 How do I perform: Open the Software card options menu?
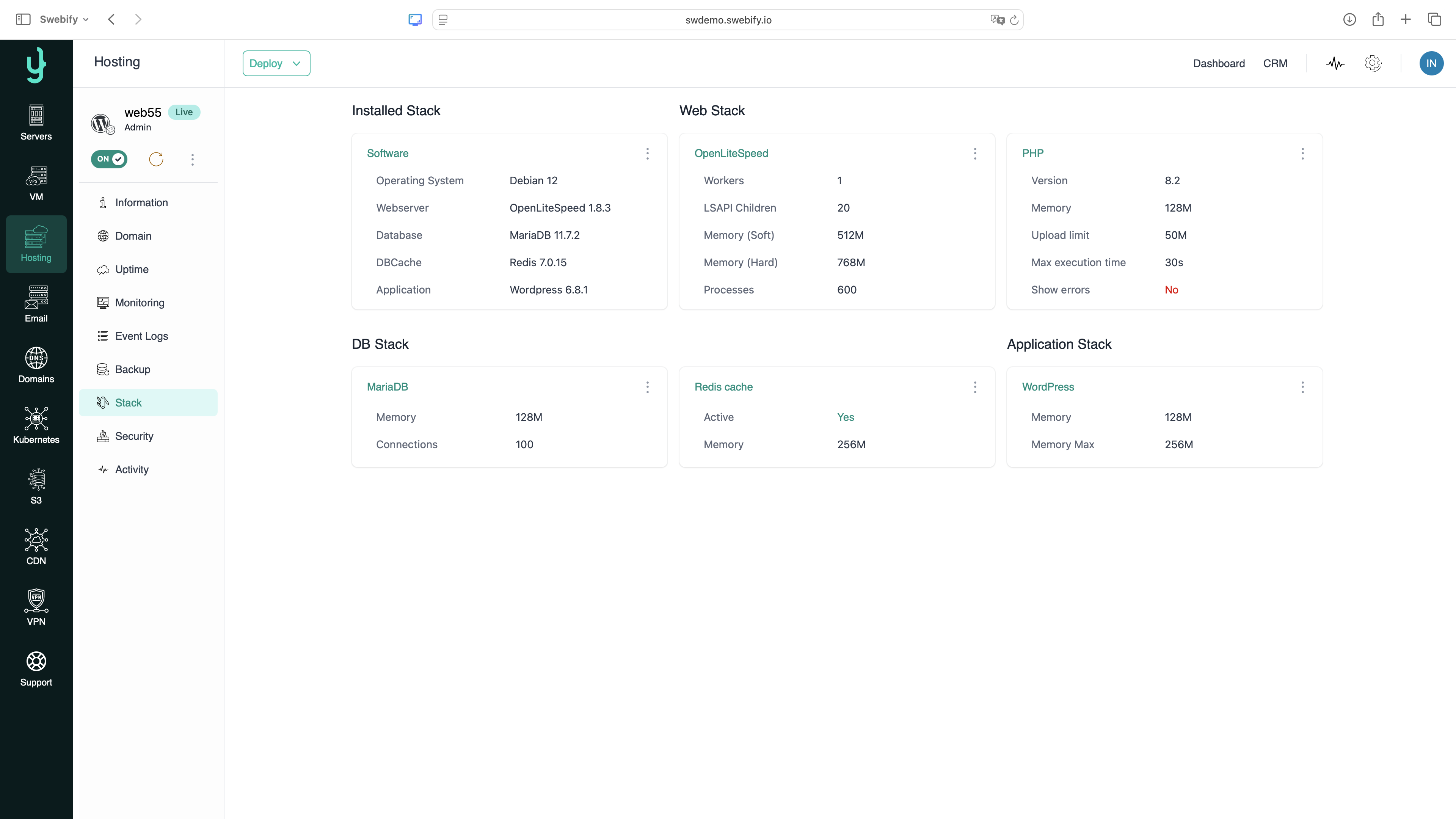(648, 154)
